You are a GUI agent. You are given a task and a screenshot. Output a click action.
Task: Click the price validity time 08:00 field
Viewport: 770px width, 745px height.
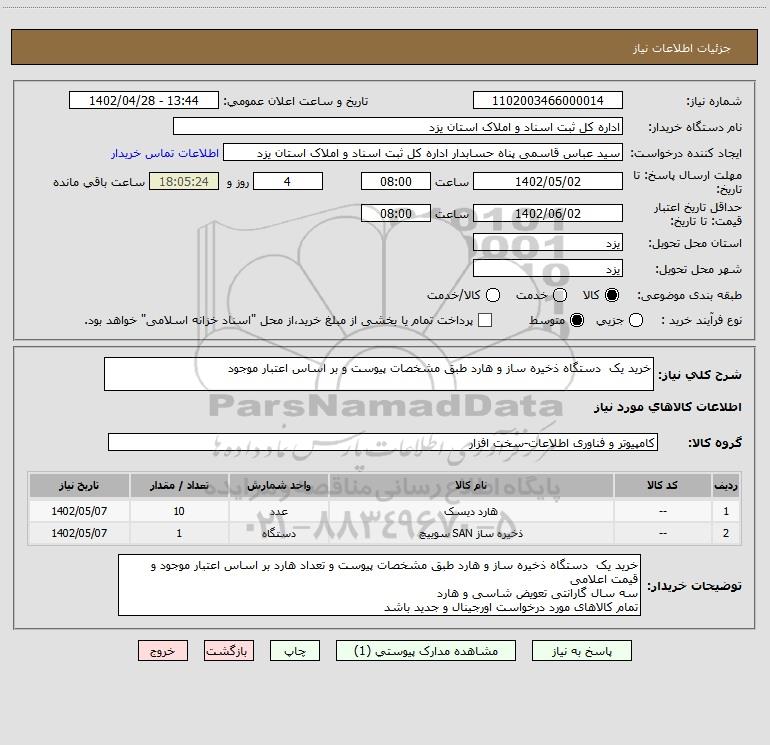[x=396, y=213]
